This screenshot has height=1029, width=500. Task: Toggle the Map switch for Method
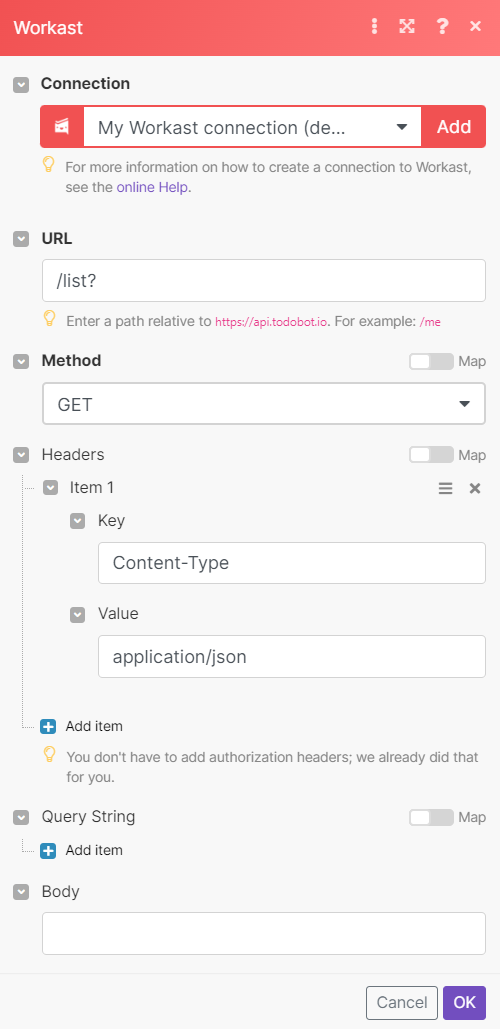click(431, 362)
